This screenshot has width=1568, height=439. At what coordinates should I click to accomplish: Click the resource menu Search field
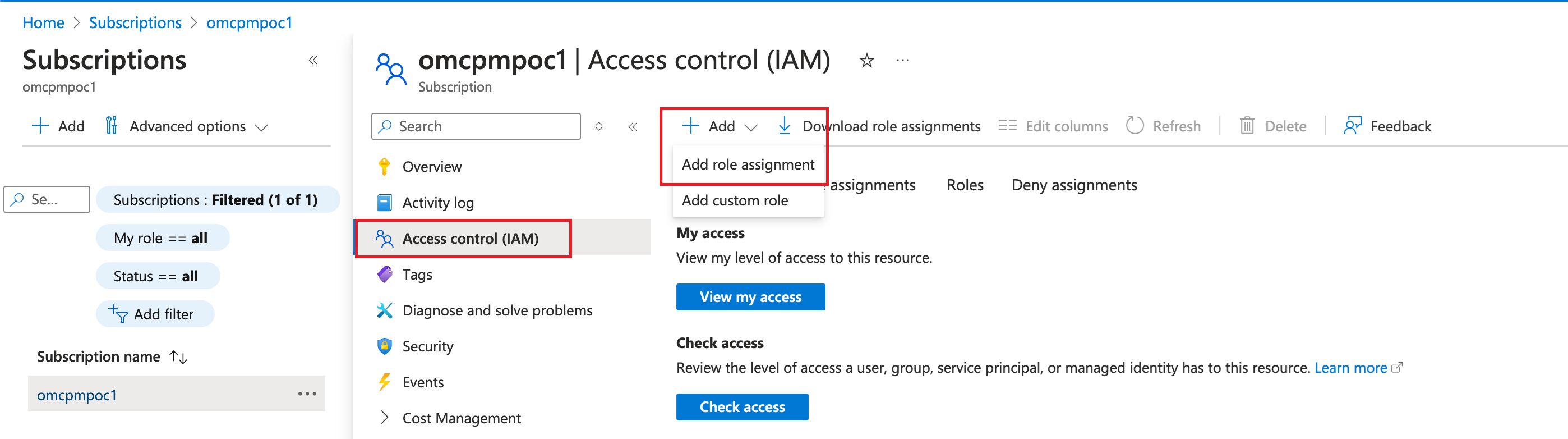(476, 126)
